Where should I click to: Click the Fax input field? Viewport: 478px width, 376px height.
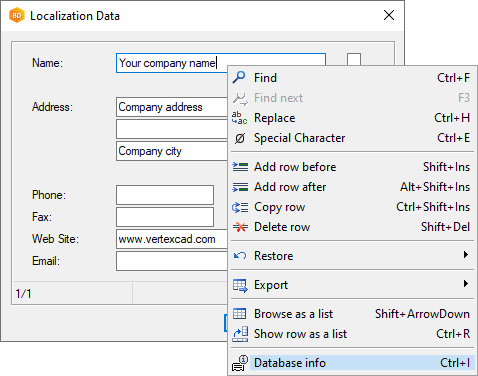coord(165,217)
